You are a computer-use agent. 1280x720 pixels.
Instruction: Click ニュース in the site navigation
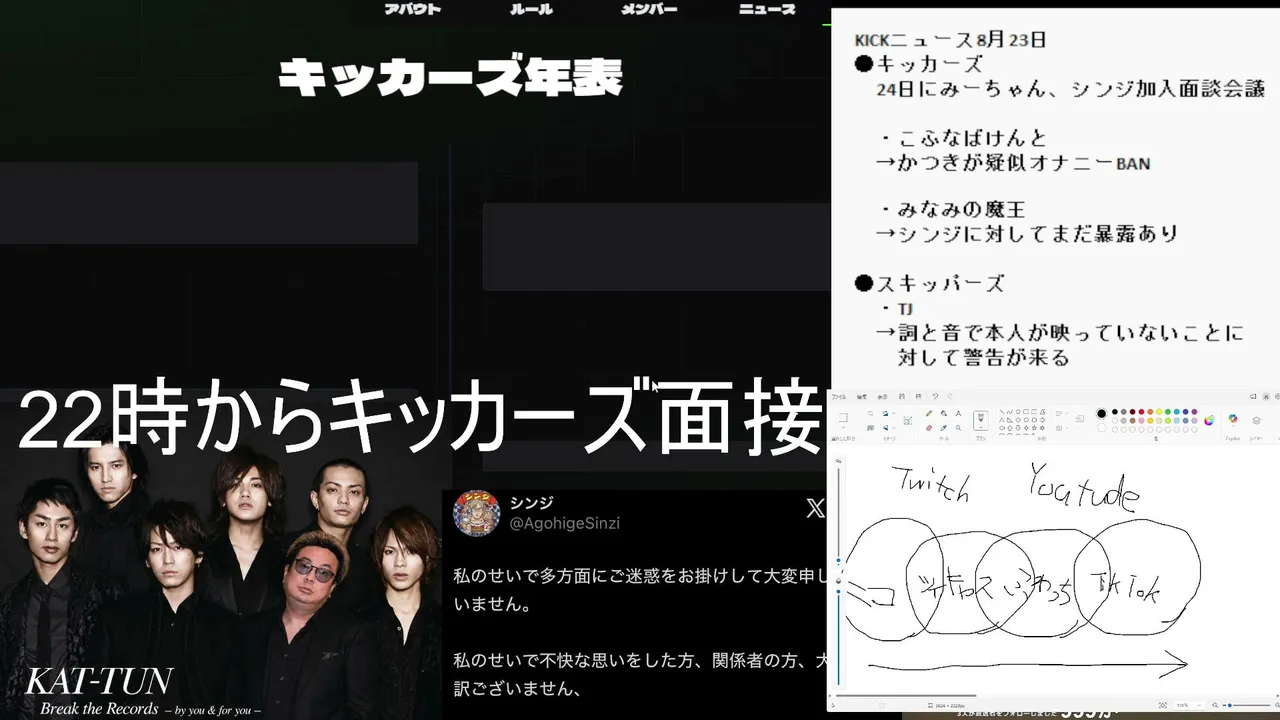coord(767,9)
